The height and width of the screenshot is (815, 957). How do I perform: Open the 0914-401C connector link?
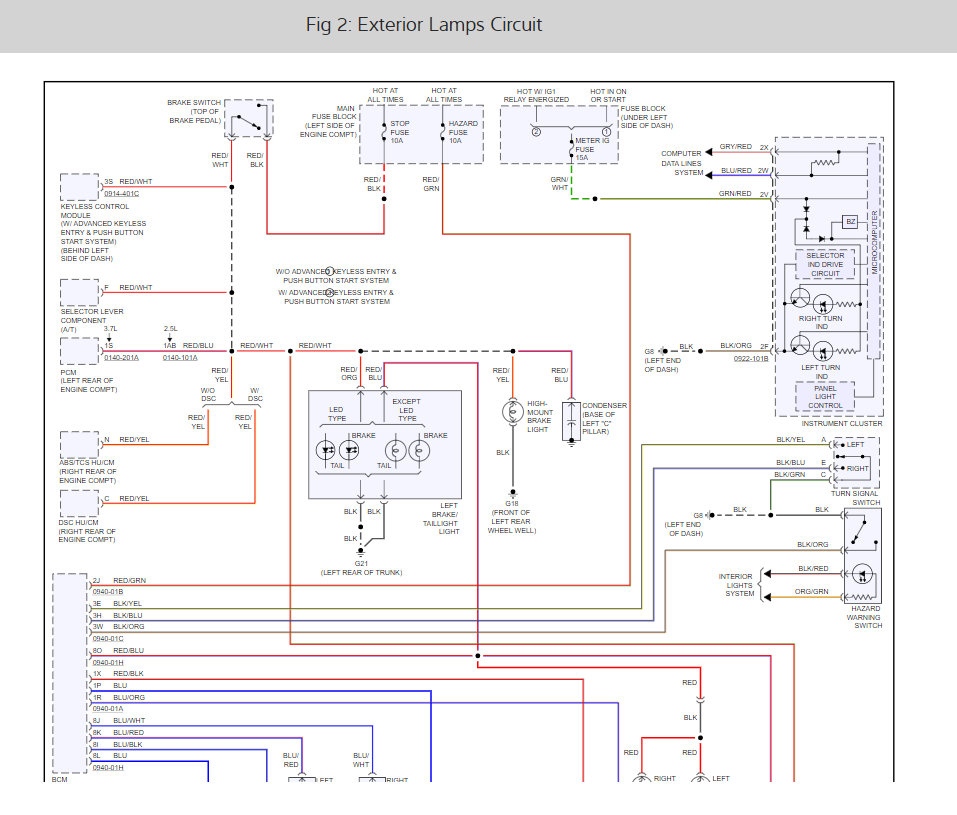point(121,194)
